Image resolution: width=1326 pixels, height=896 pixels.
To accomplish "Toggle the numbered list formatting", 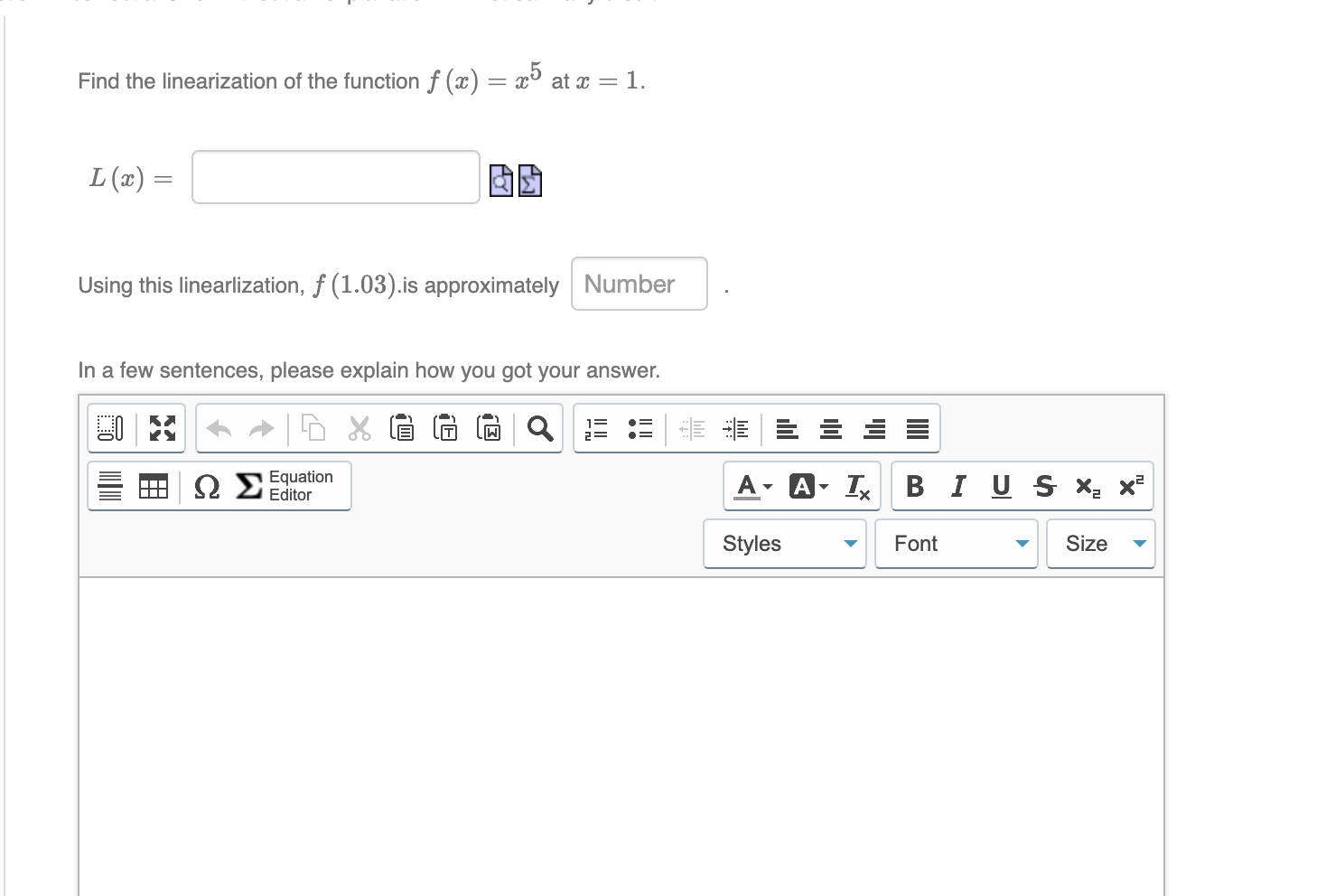I will (596, 428).
